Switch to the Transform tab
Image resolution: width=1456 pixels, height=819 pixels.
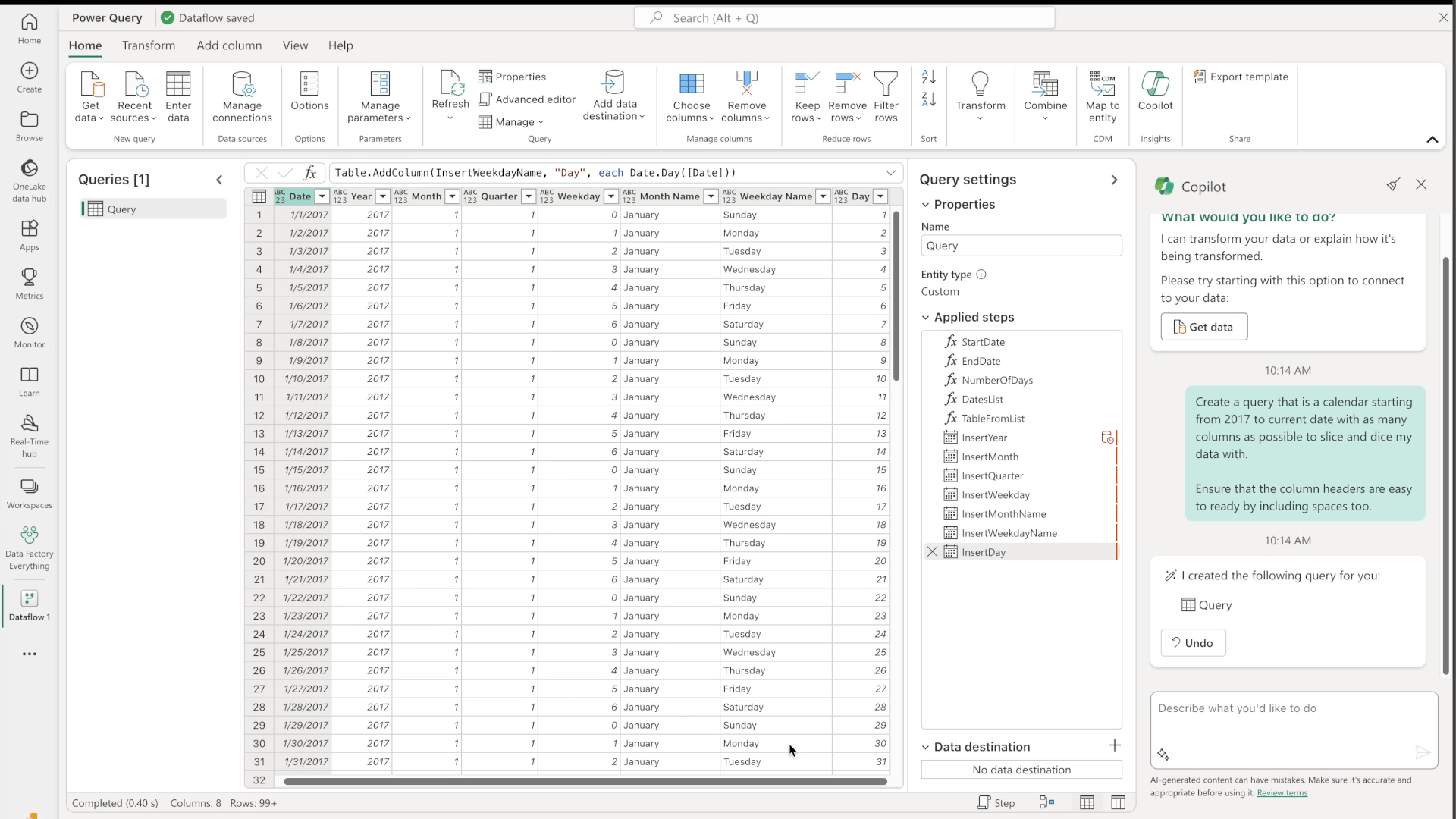[149, 45]
